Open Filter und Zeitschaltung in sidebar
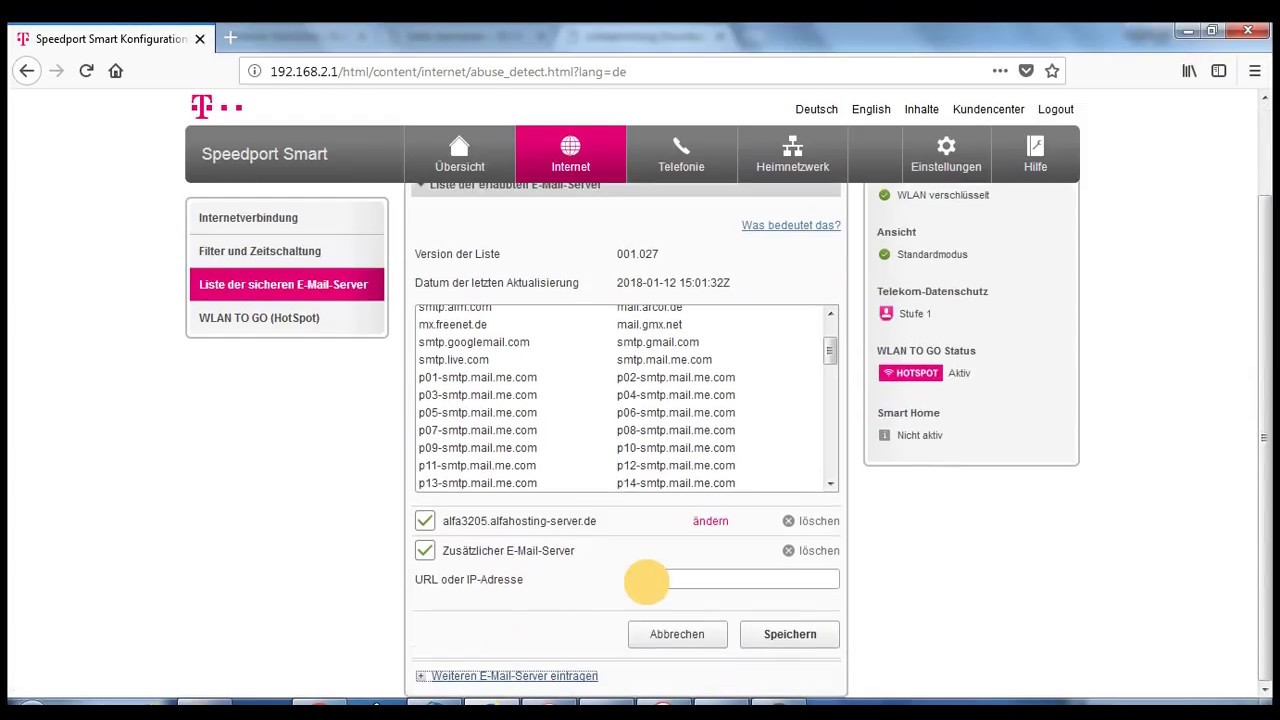Screen dimensions: 1280x720 coord(287,251)
